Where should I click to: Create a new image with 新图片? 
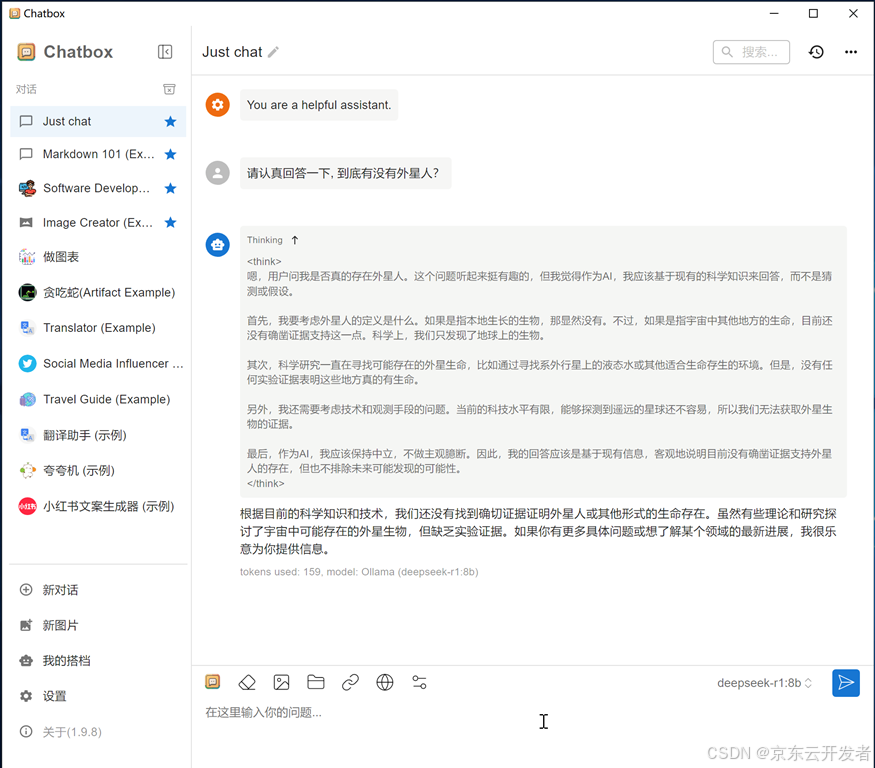(98, 625)
